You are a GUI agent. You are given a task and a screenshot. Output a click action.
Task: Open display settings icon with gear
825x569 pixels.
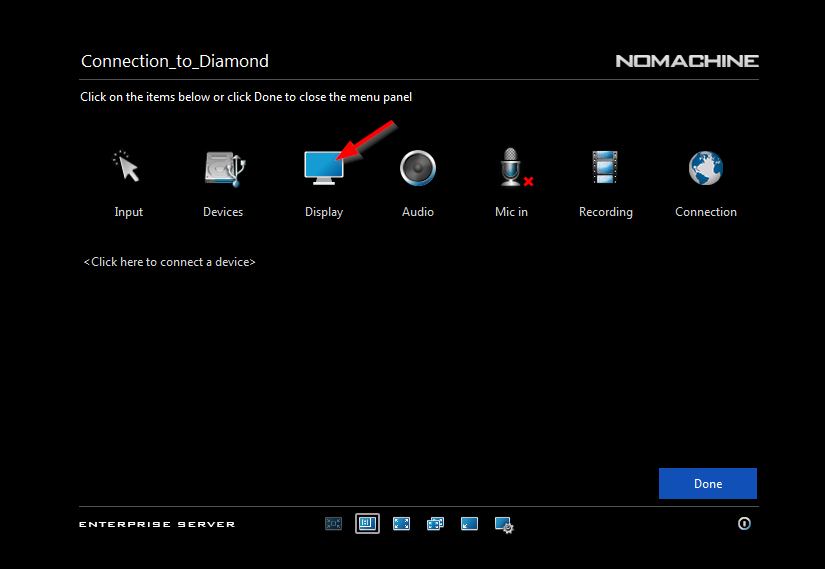[504, 525]
